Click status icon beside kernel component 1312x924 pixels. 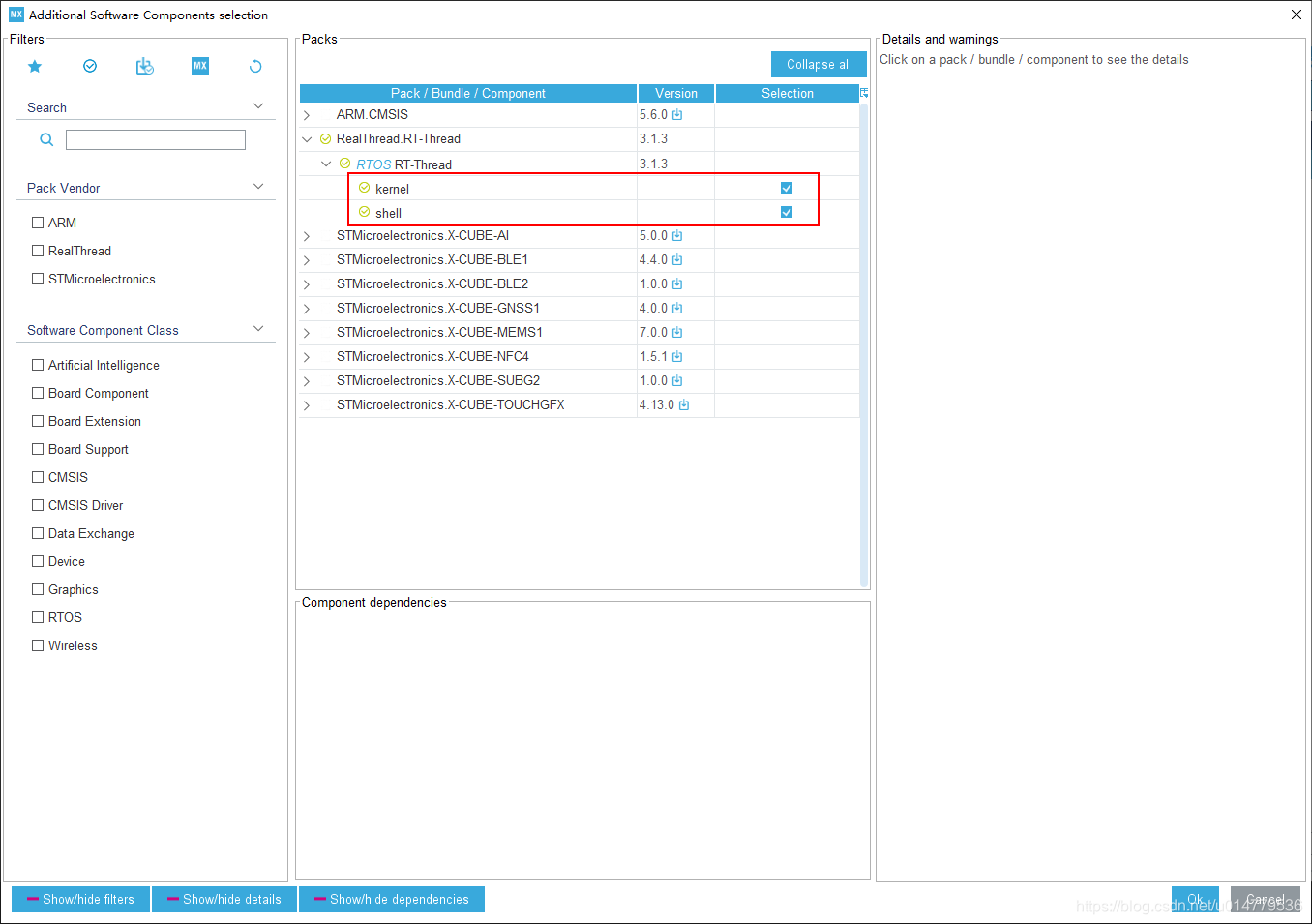point(365,188)
